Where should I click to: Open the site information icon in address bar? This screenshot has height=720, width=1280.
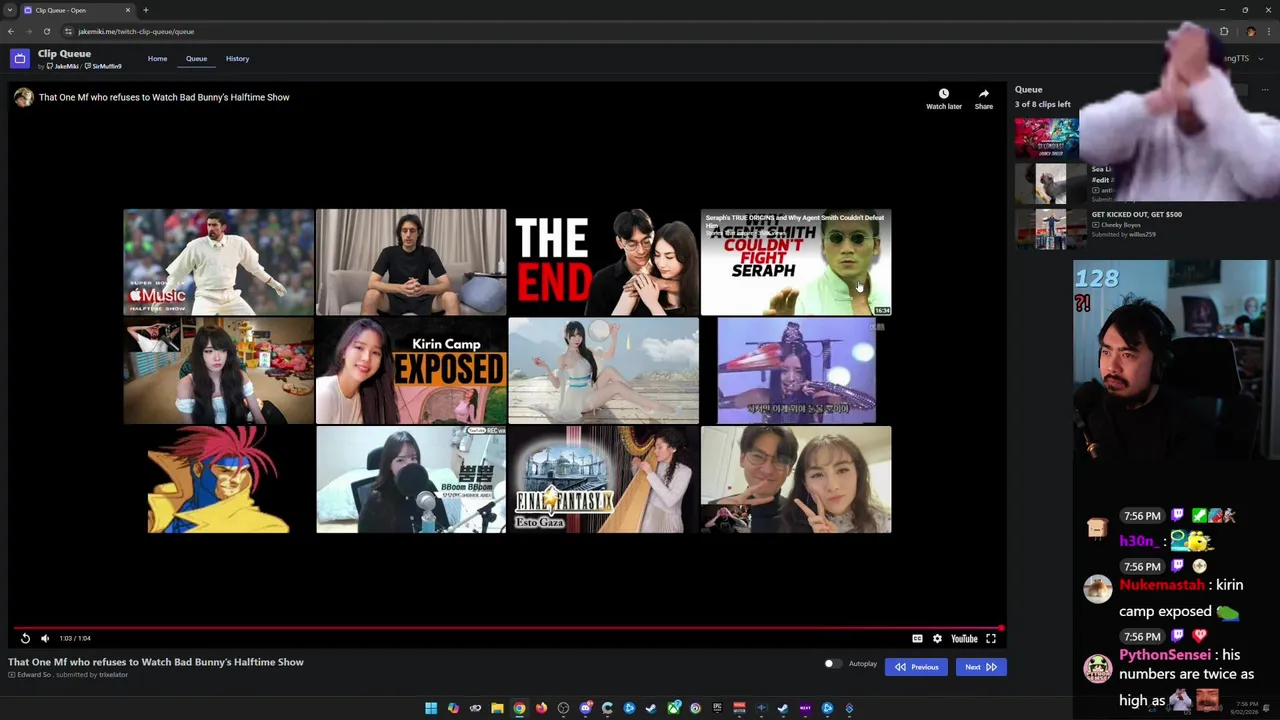[x=68, y=31]
